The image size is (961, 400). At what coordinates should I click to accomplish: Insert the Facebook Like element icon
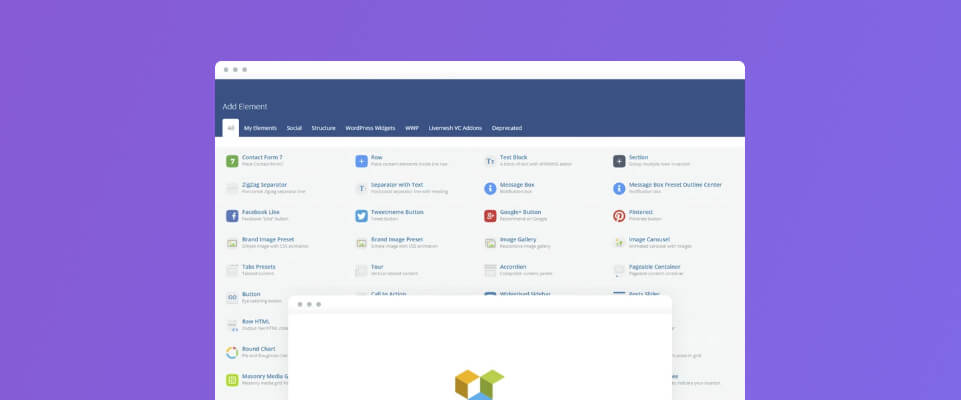click(x=232, y=216)
